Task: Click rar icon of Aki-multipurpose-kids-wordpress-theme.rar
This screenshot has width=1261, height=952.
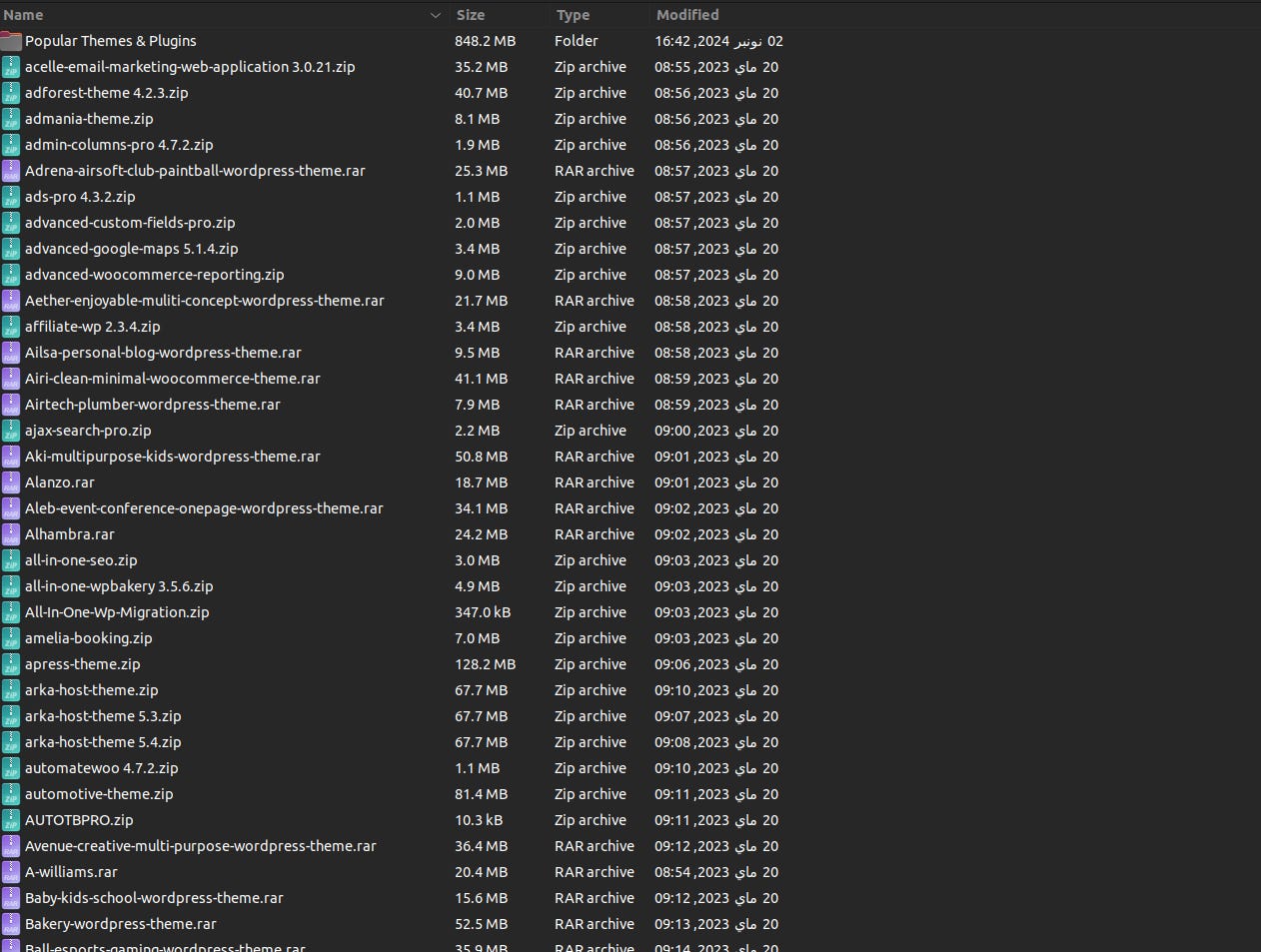Action: [11, 457]
